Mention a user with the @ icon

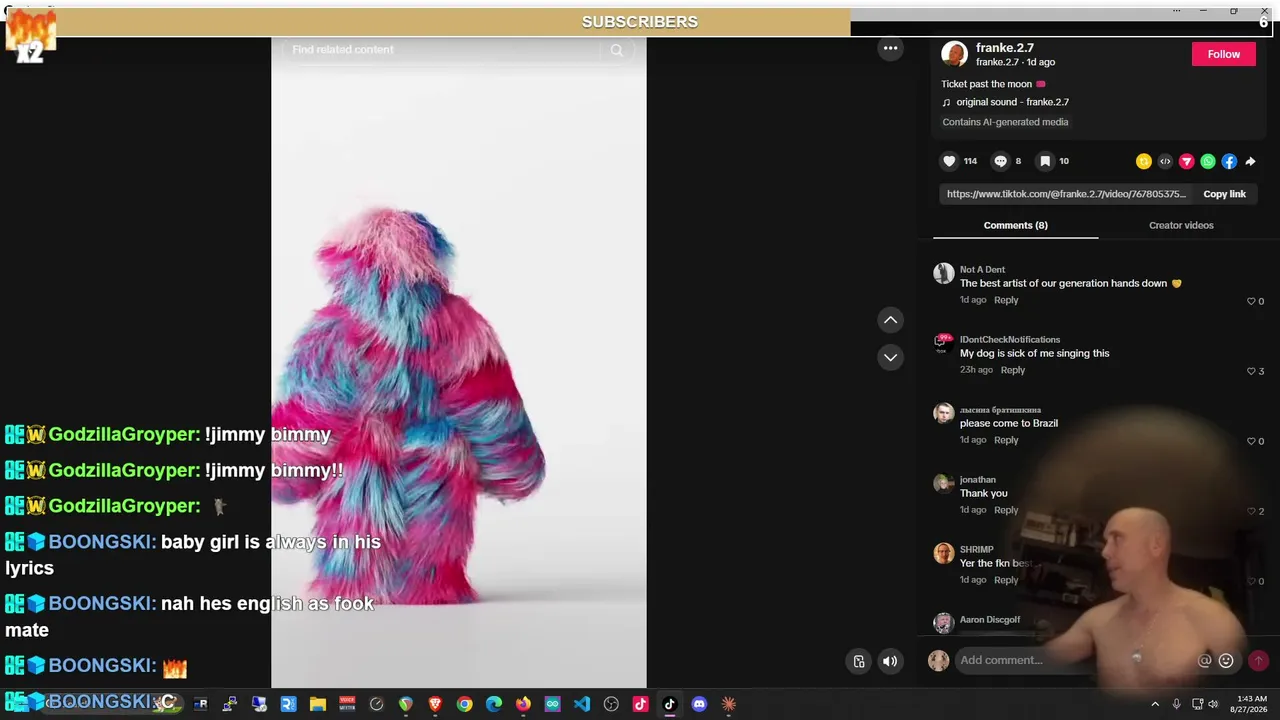[x=1205, y=660]
